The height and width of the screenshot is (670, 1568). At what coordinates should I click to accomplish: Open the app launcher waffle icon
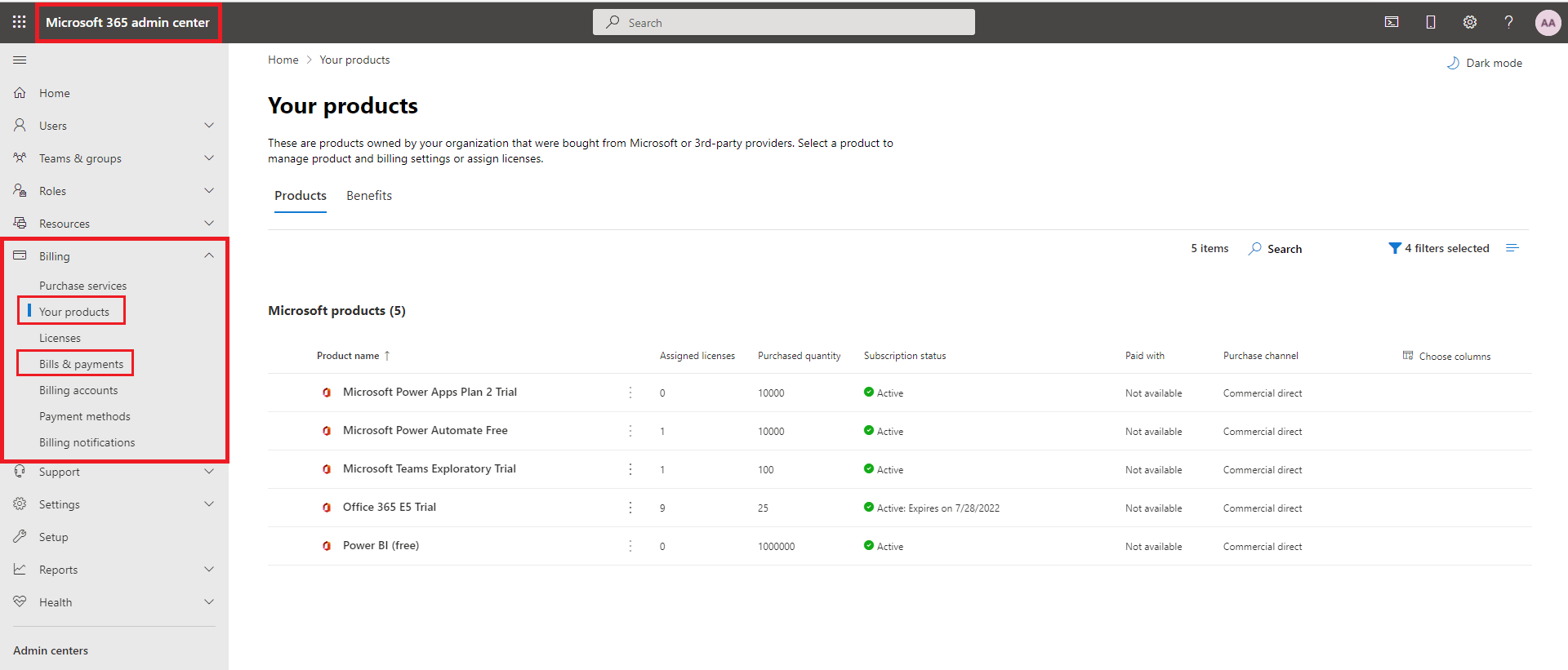20,22
